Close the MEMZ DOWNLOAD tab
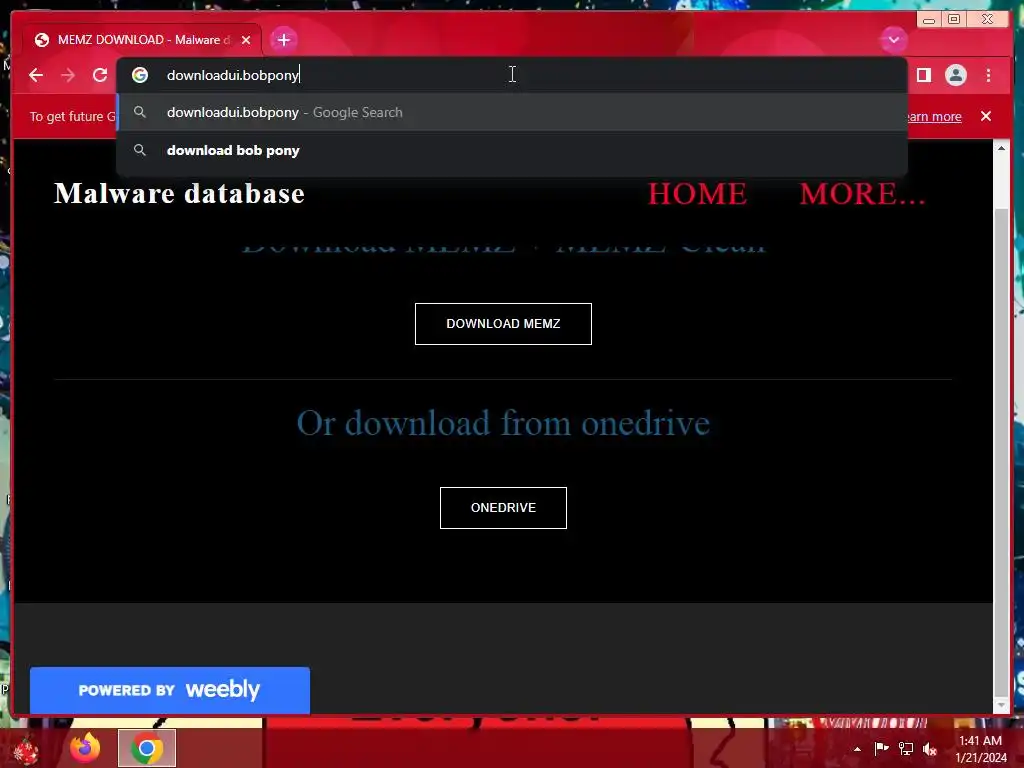Image resolution: width=1024 pixels, height=768 pixels. 246,40
